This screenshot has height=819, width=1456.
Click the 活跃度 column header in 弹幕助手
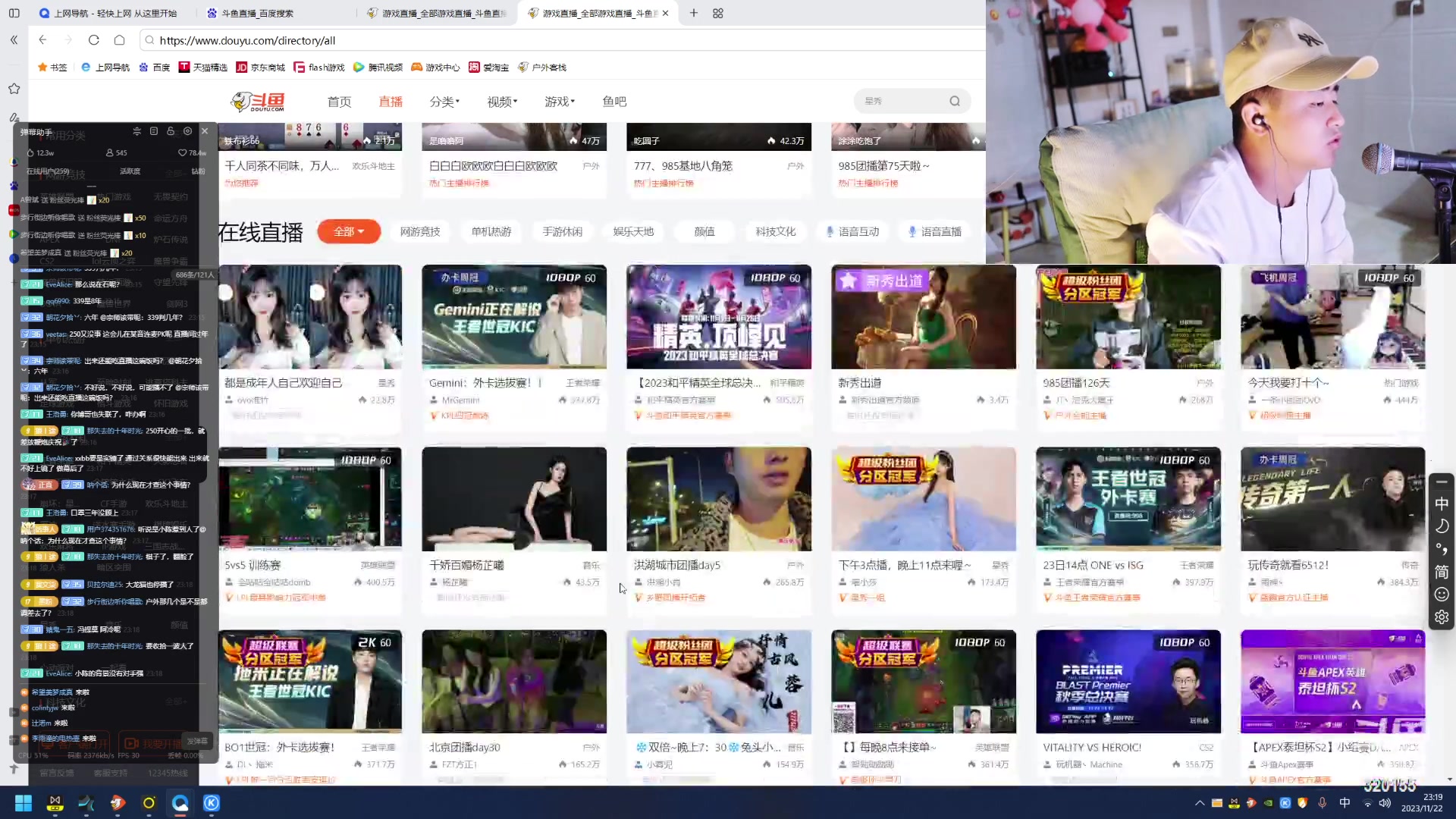click(x=130, y=171)
